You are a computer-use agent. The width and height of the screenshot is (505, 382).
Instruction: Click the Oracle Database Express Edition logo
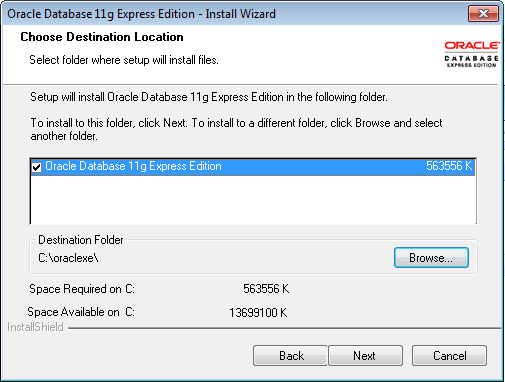[472, 54]
